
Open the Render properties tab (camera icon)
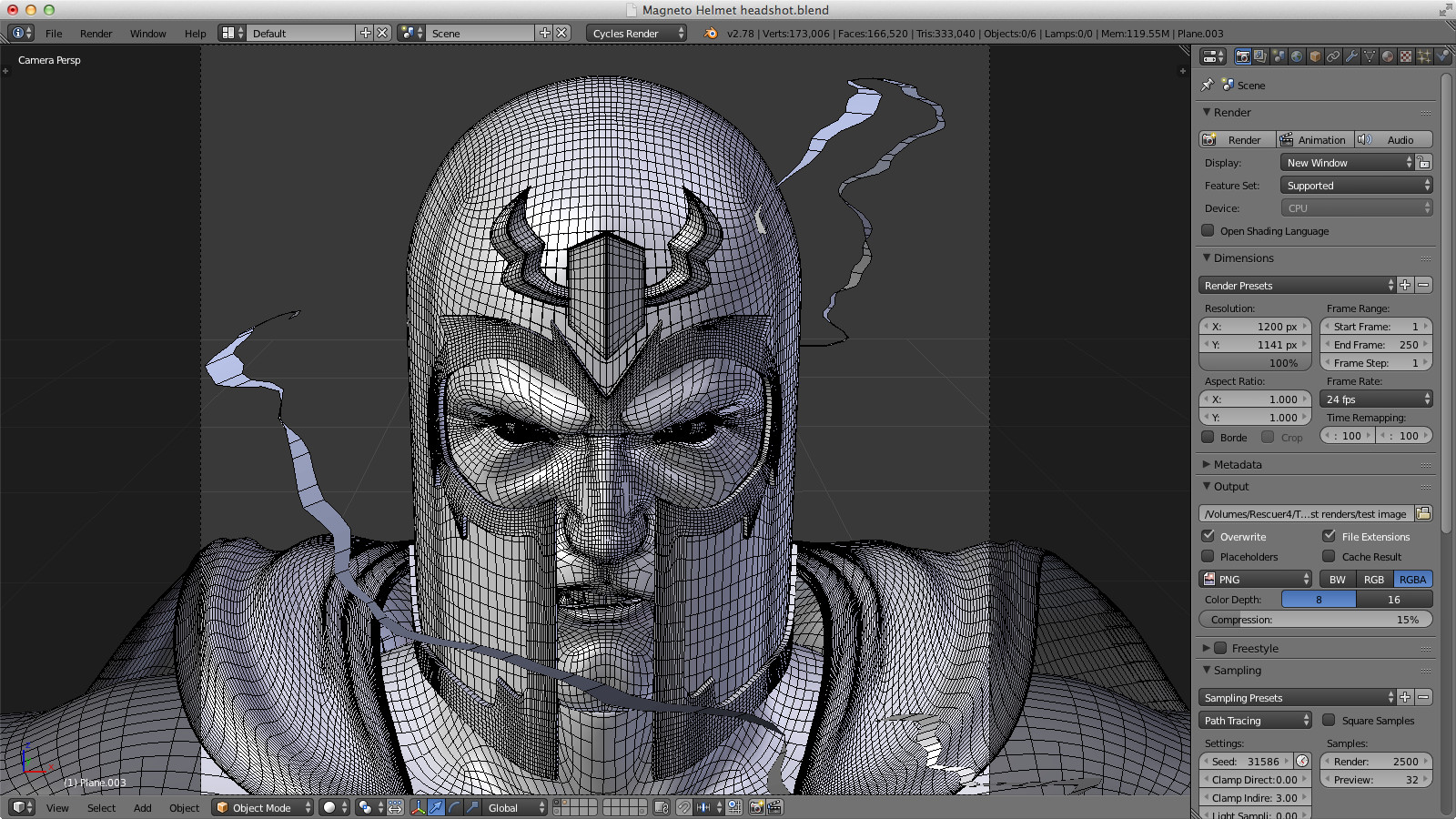click(x=1243, y=56)
